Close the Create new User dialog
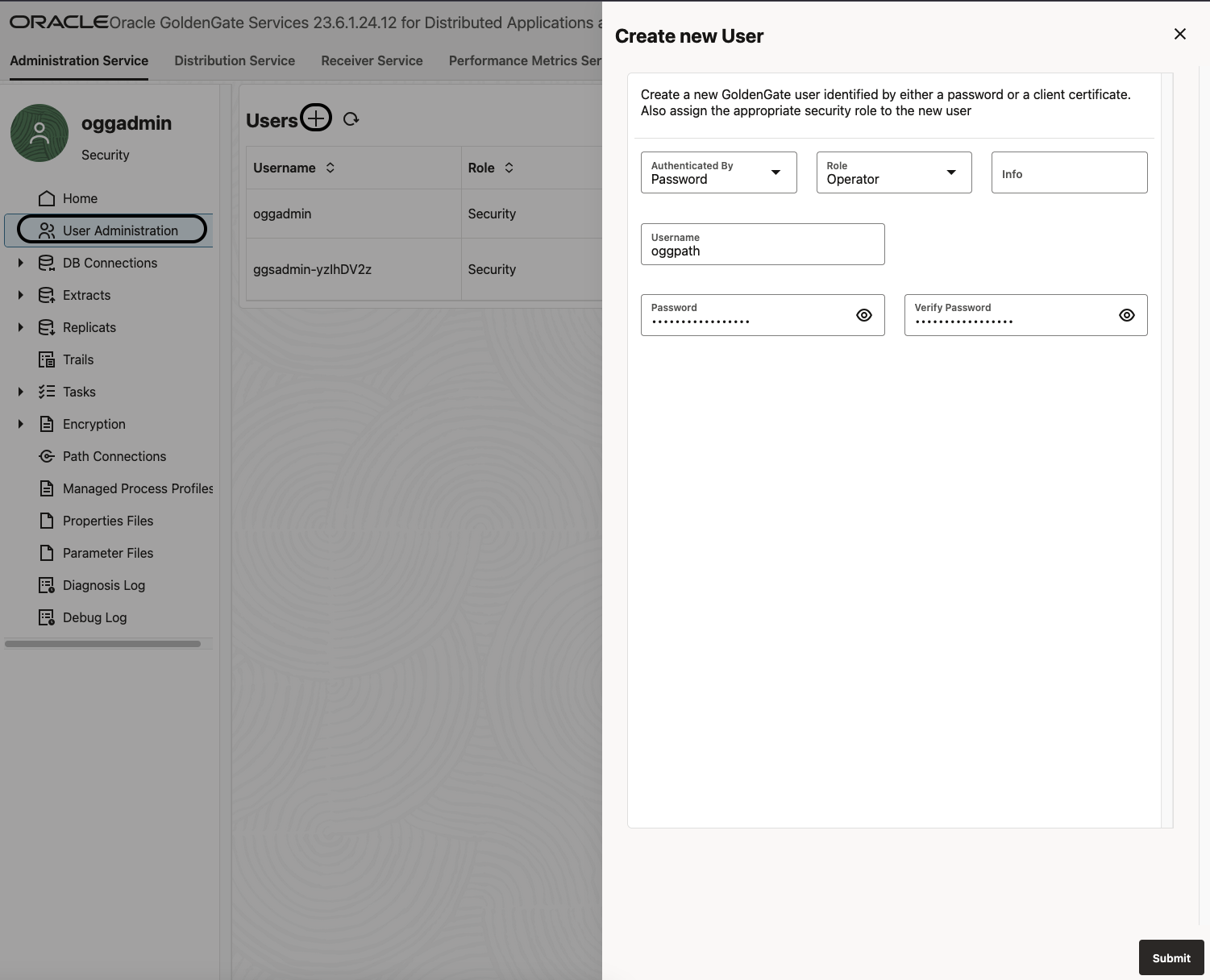Viewport: 1210px width, 980px height. pyautogui.click(x=1180, y=34)
